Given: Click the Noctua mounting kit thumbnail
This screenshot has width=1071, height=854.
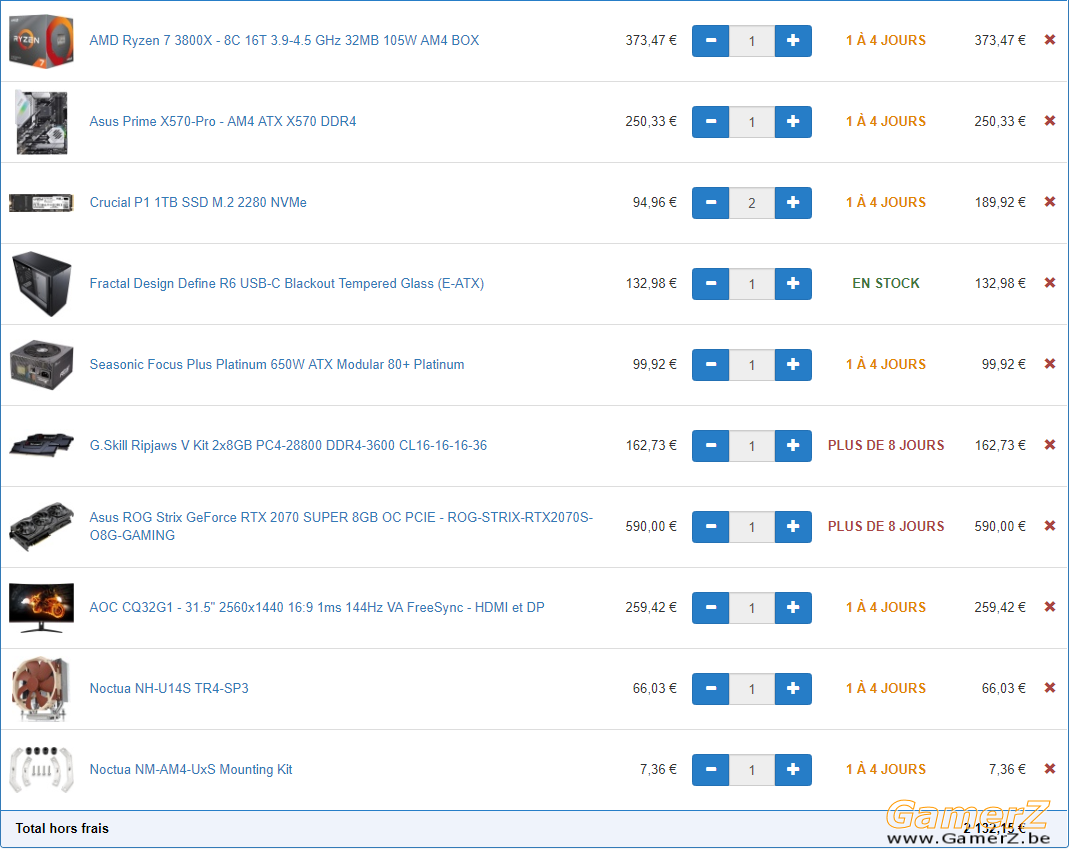Looking at the screenshot, I should (x=42, y=769).
